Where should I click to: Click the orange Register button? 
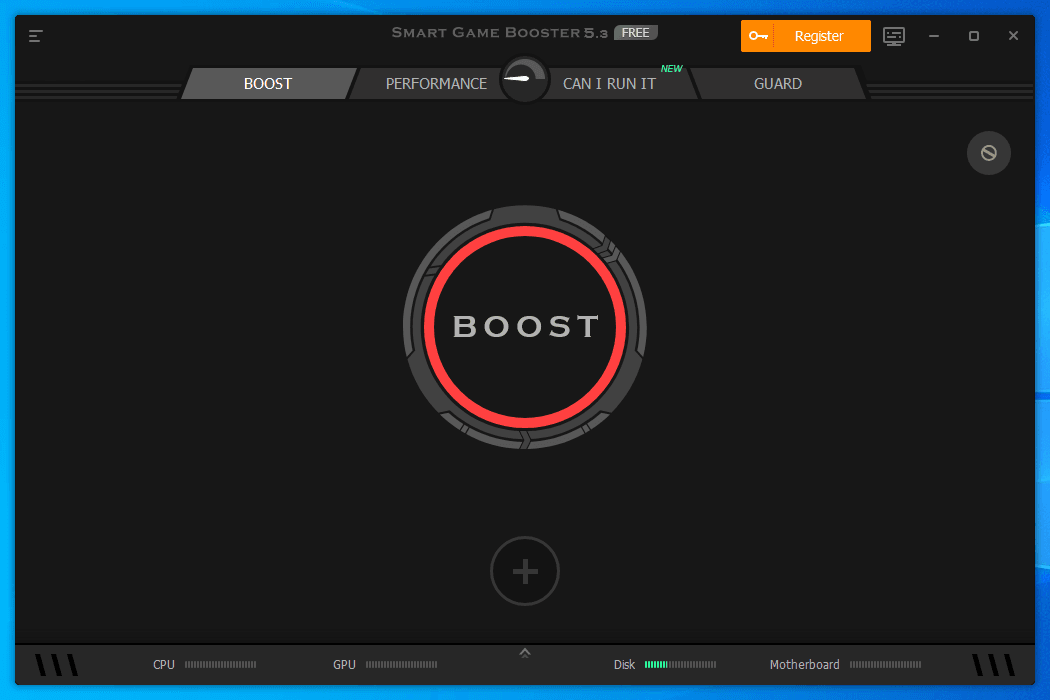(x=805, y=36)
